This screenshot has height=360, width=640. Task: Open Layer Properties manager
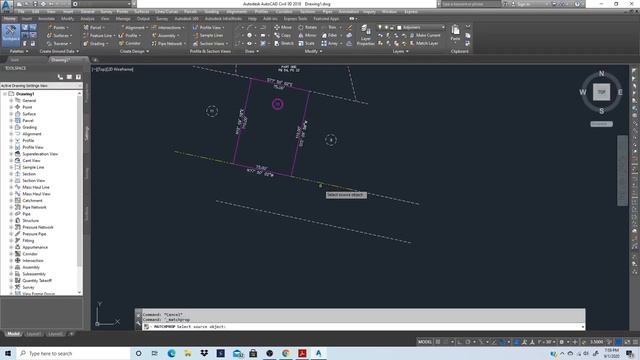pos(365,35)
